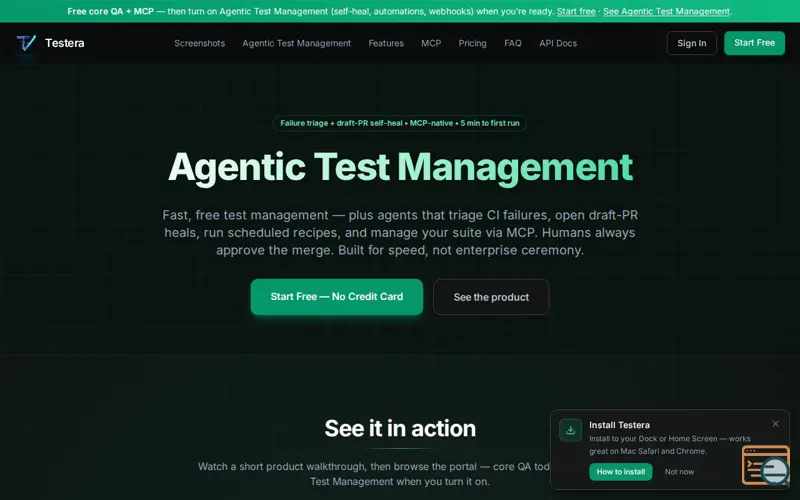This screenshot has height=500, width=800.
Task: Click the Sign In button
Action: coord(692,43)
